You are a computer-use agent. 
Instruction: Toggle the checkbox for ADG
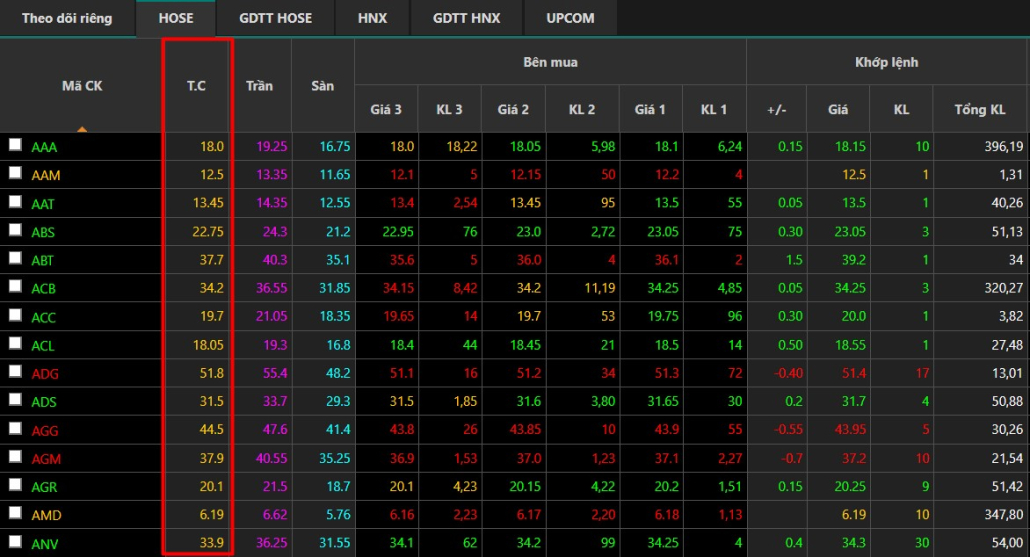[15, 372]
